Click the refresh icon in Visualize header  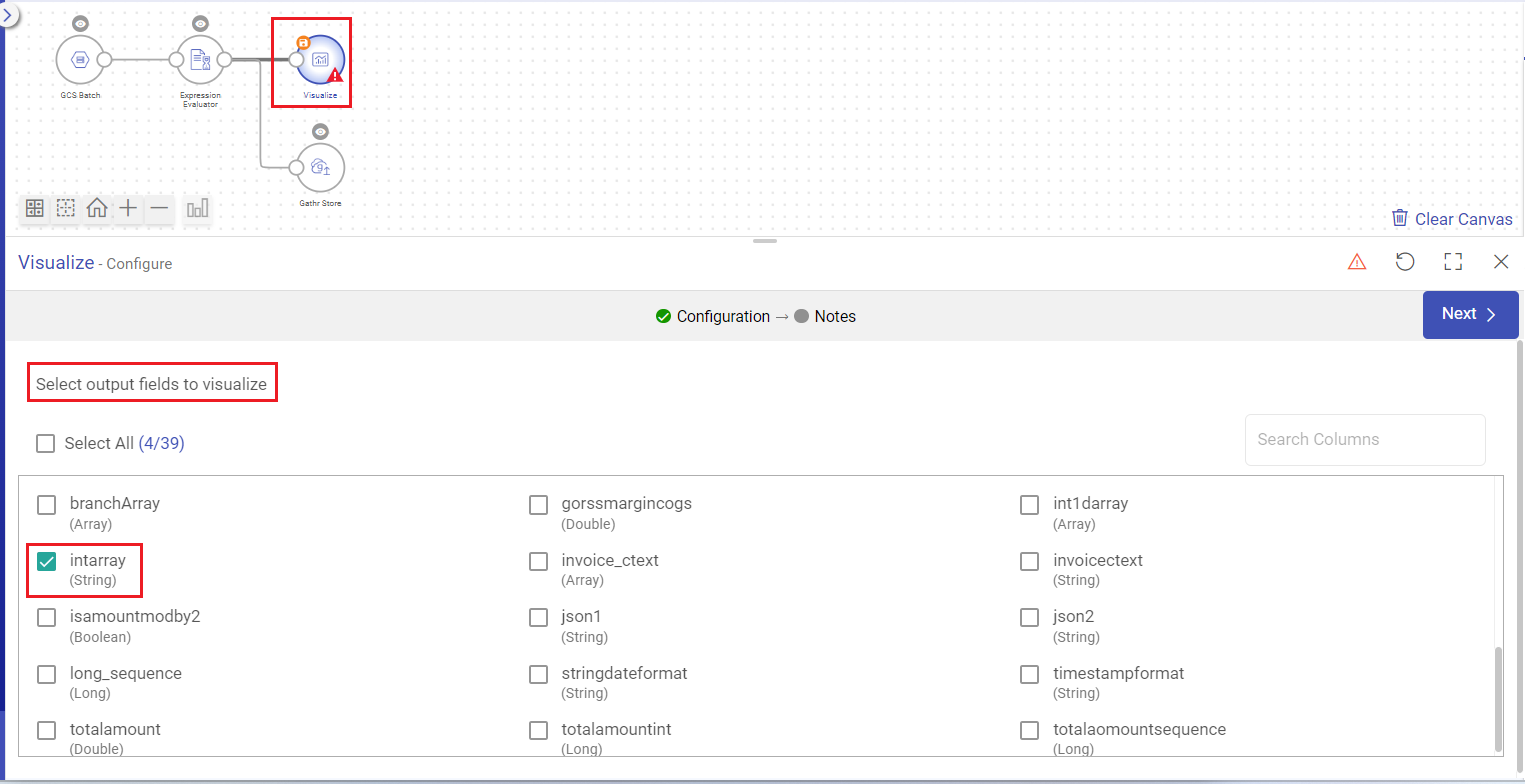(x=1405, y=262)
